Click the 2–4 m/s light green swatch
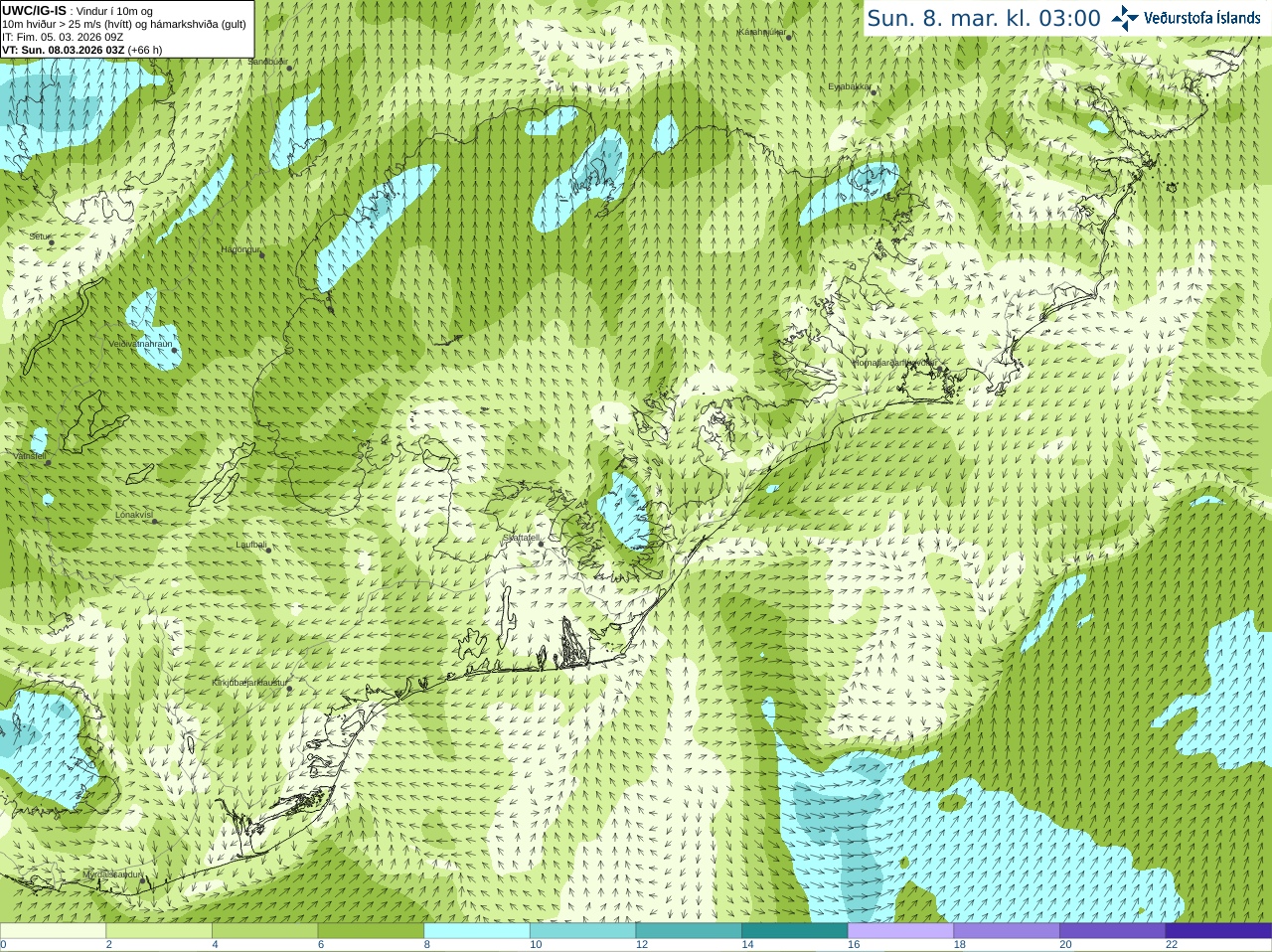Viewport: 1272px width, 952px height. coord(159,930)
